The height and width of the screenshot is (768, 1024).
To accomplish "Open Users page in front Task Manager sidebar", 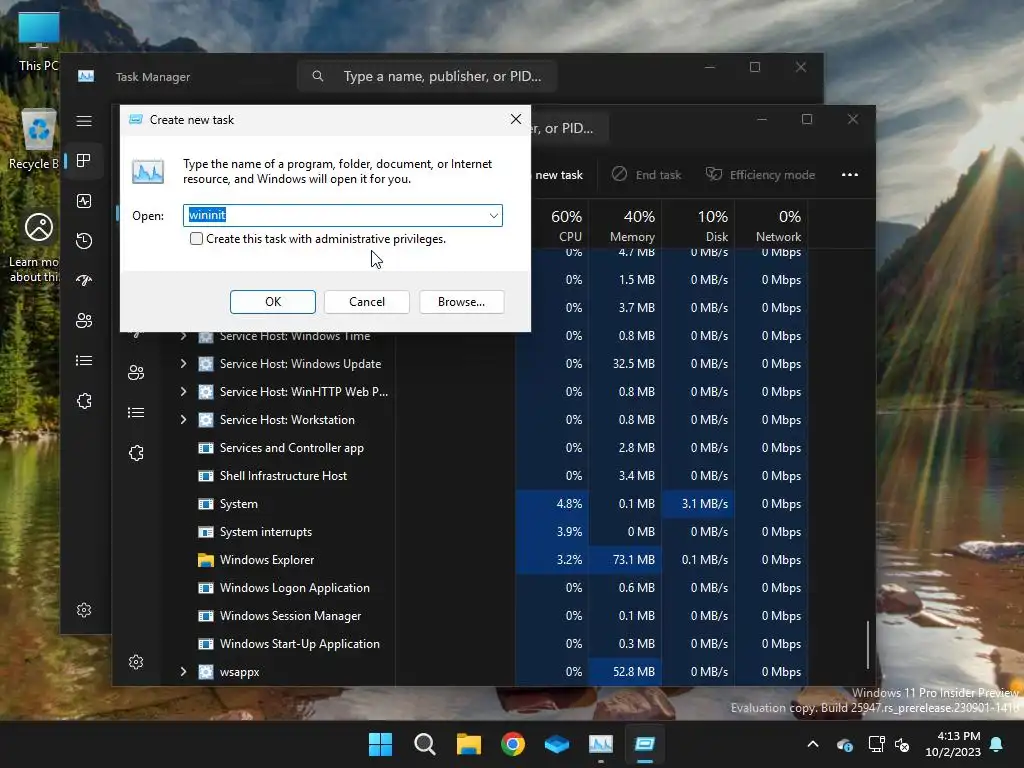I will (x=136, y=373).
